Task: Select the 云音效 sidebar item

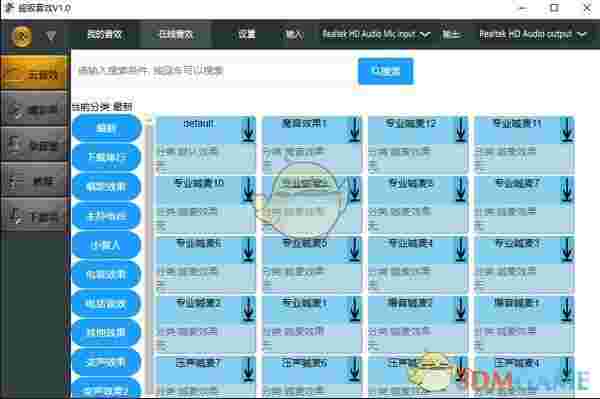Action: [x=34, y=73]
